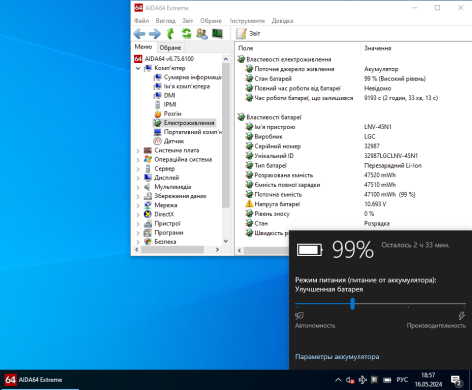The image size is (472, 390).
Task: Switch to the Обране tab in side panel
Action: pos(170,47)
